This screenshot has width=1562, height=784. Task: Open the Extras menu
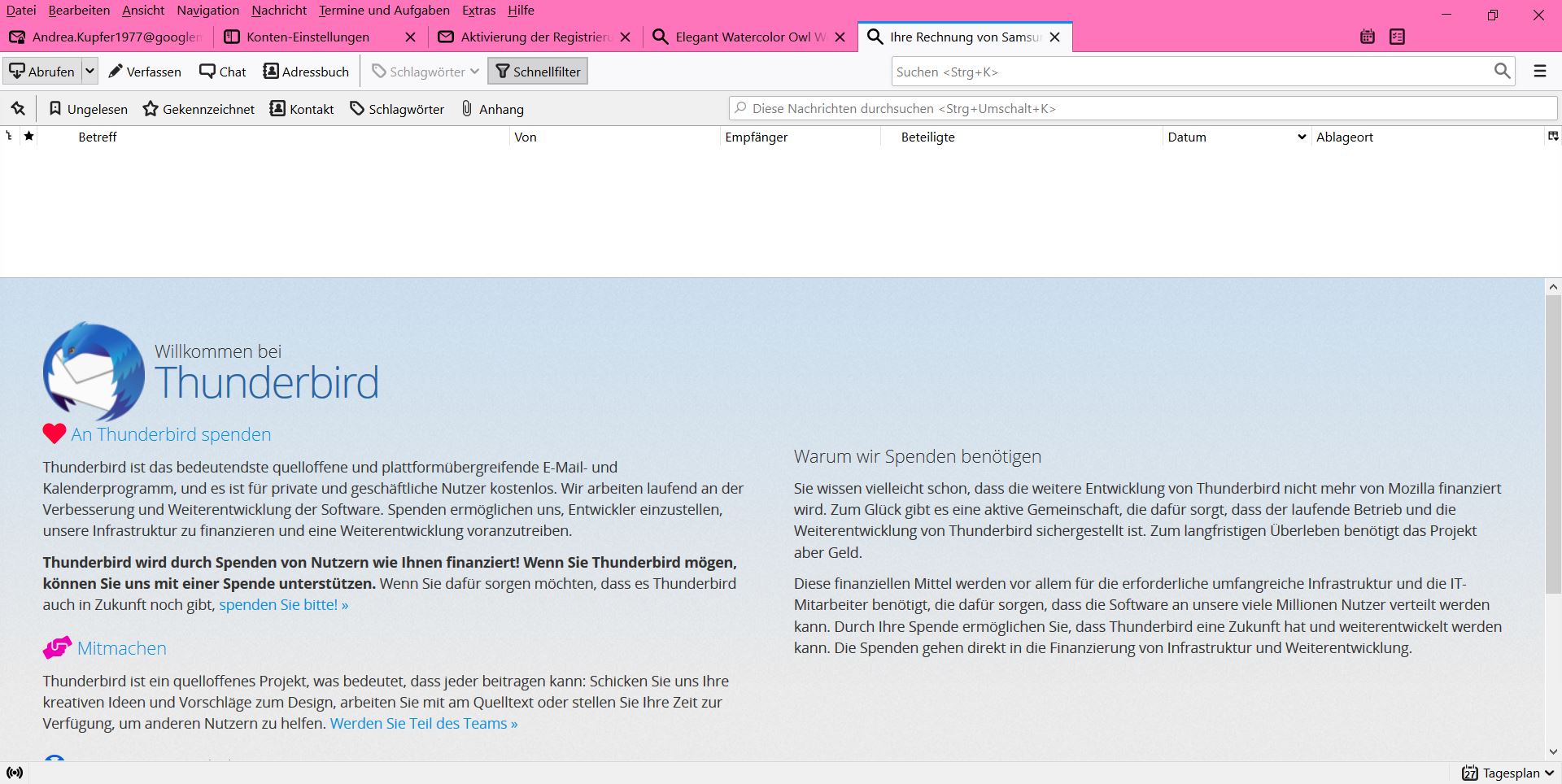pos(478,11)
